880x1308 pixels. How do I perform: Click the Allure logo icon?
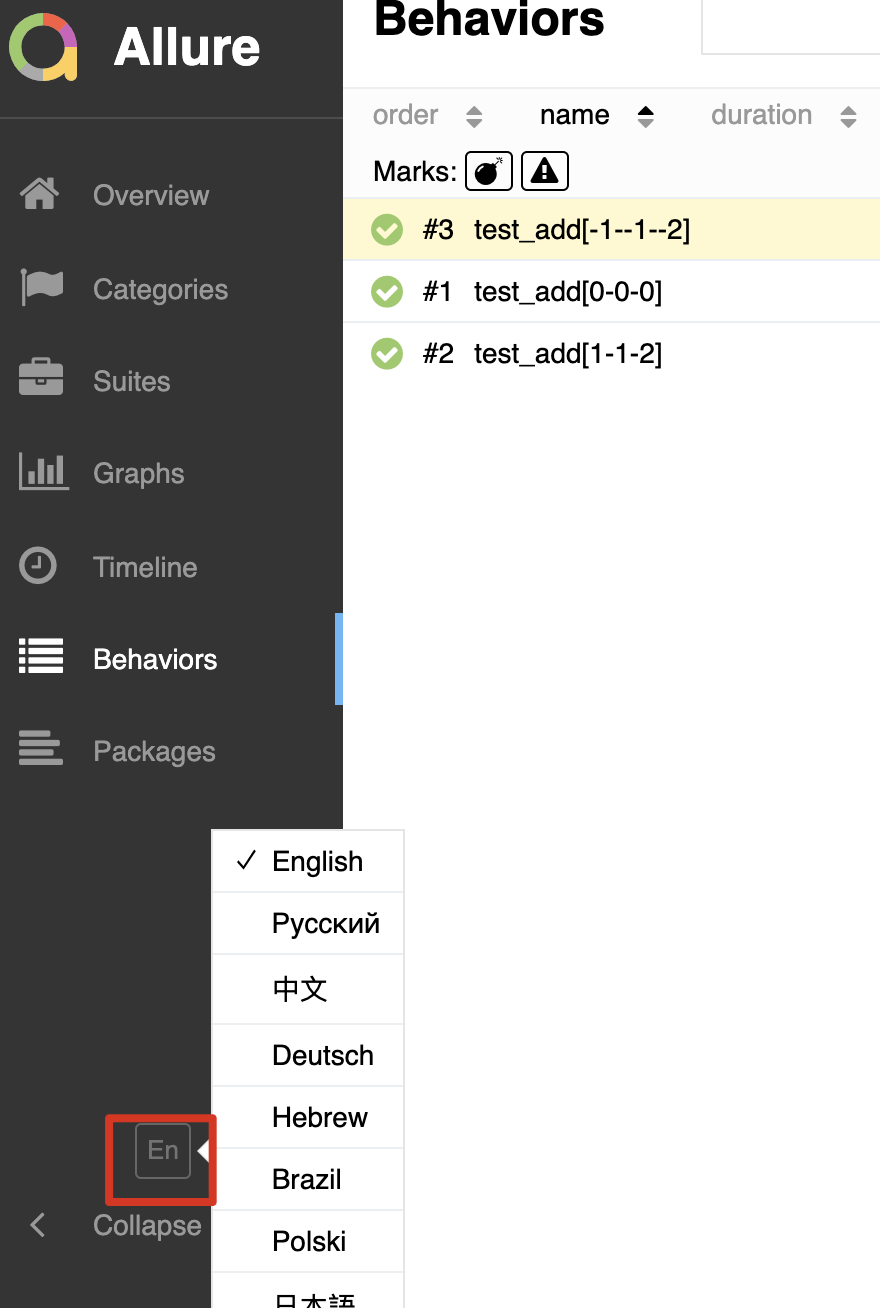43,47
